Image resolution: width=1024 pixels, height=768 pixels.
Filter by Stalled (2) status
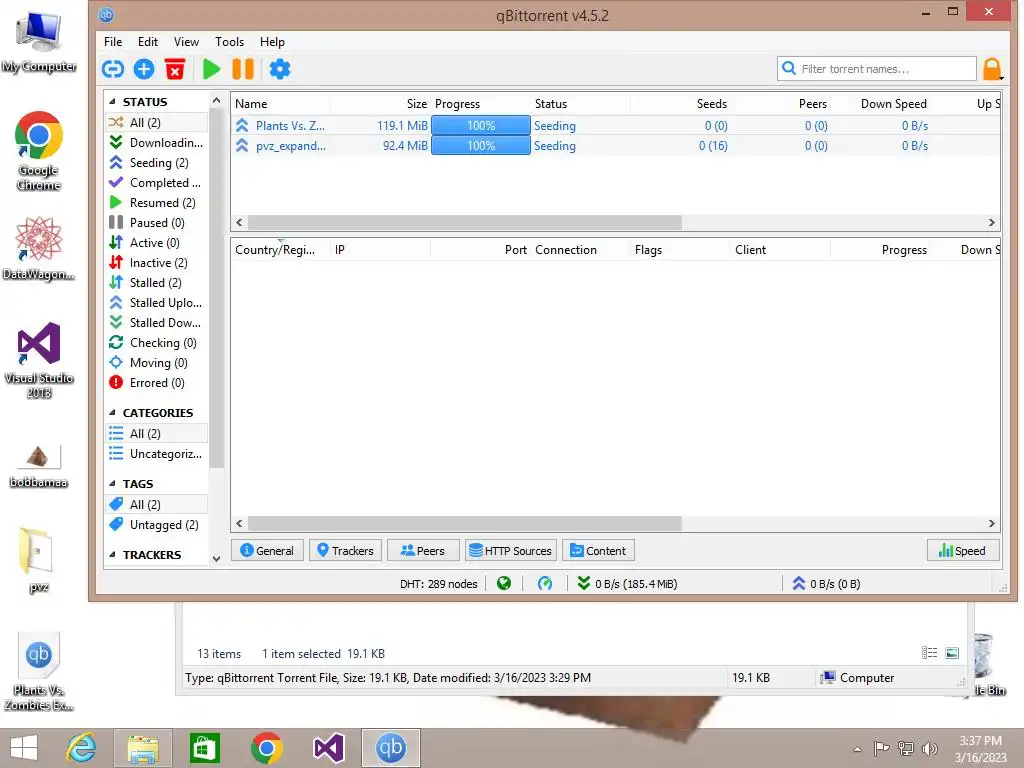(156, 283)
